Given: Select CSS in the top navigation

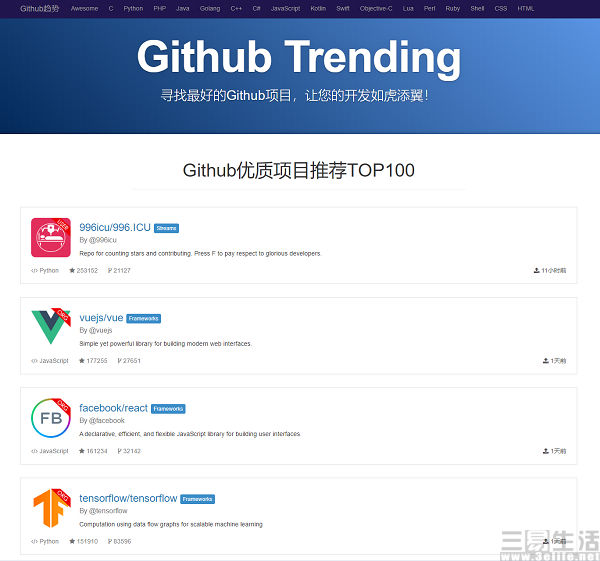Looking at the screenshot, I should pos(501,8).
